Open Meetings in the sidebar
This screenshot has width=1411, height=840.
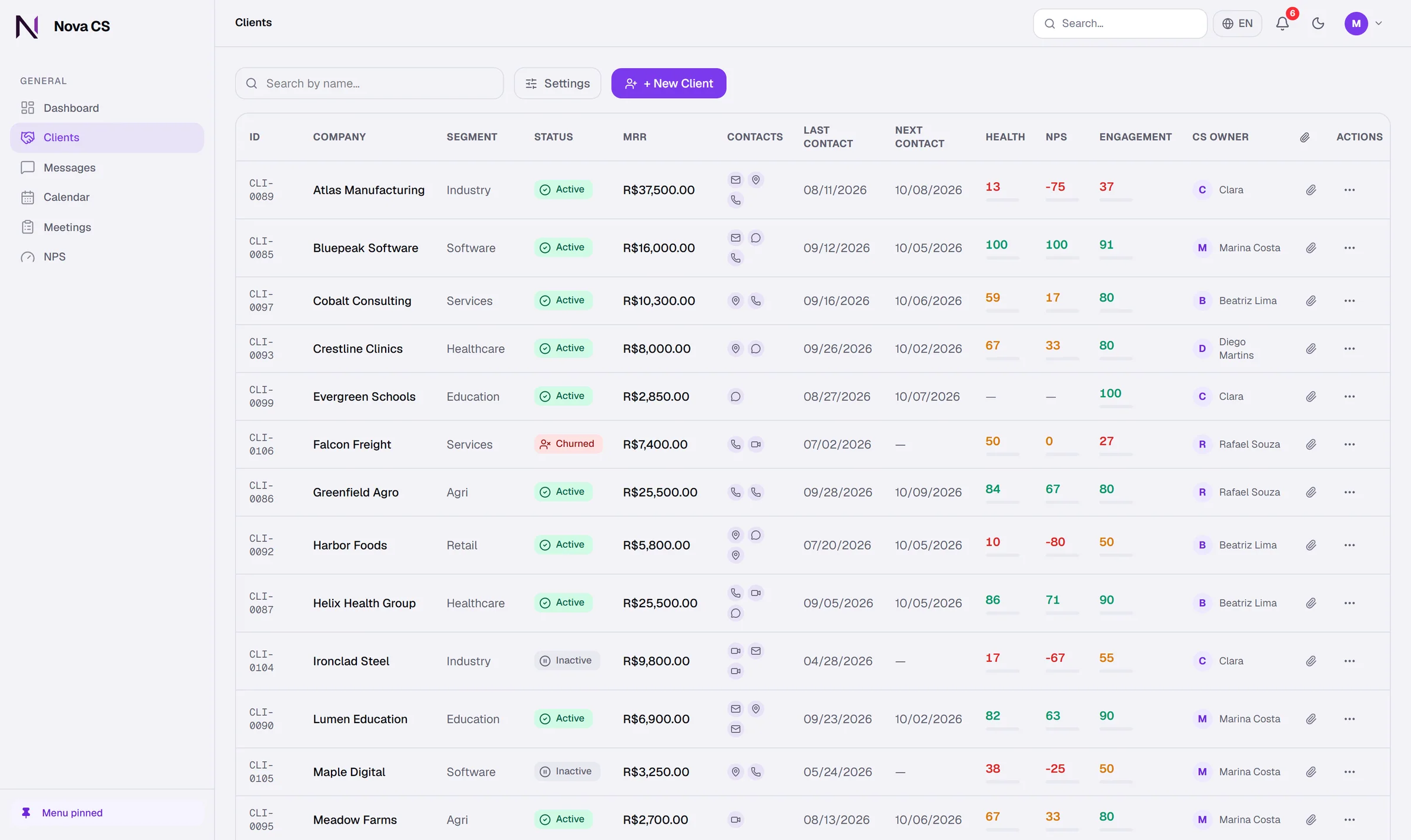tap(107, 227)
